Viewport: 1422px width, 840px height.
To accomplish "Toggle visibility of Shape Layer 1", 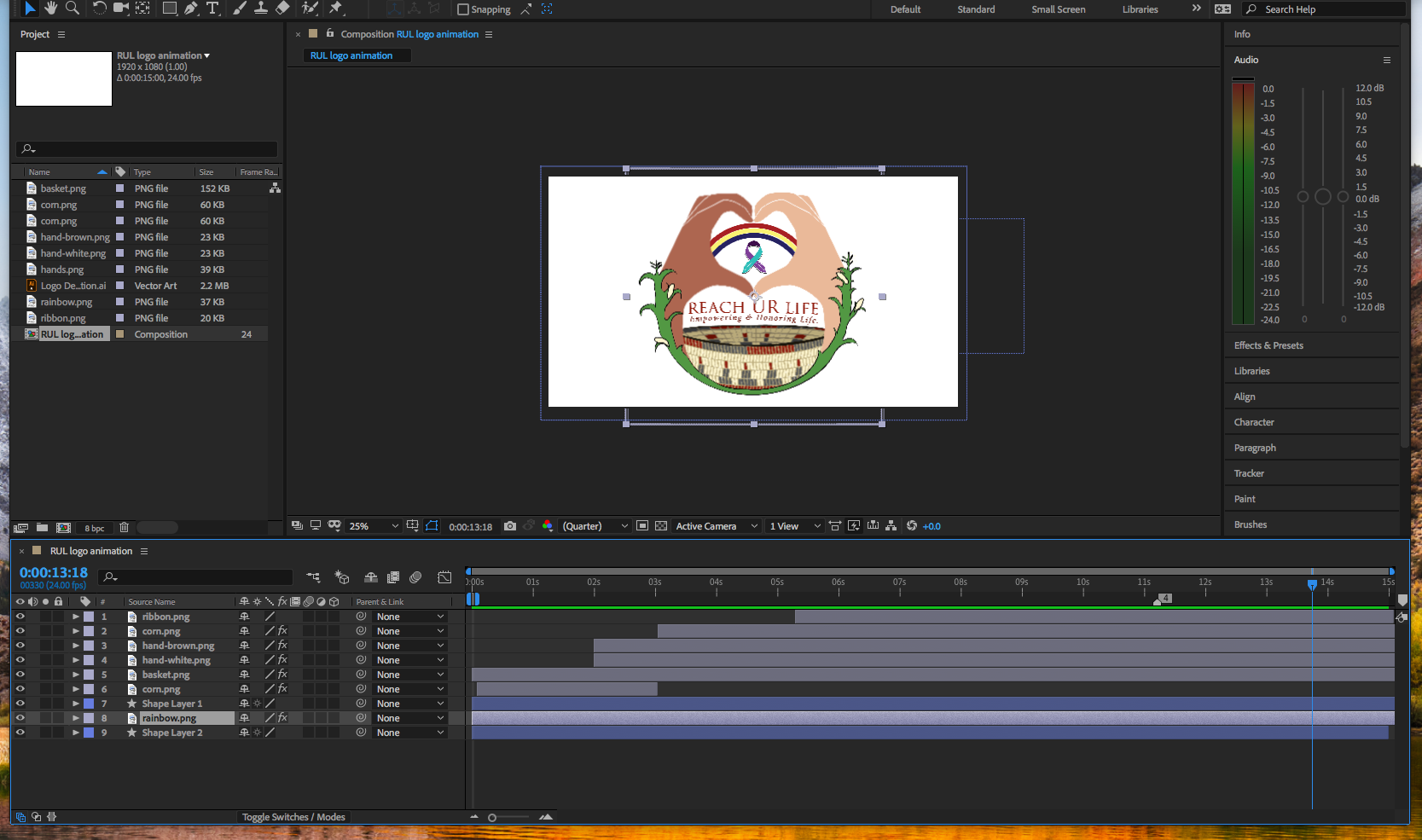I will point(20,704).
